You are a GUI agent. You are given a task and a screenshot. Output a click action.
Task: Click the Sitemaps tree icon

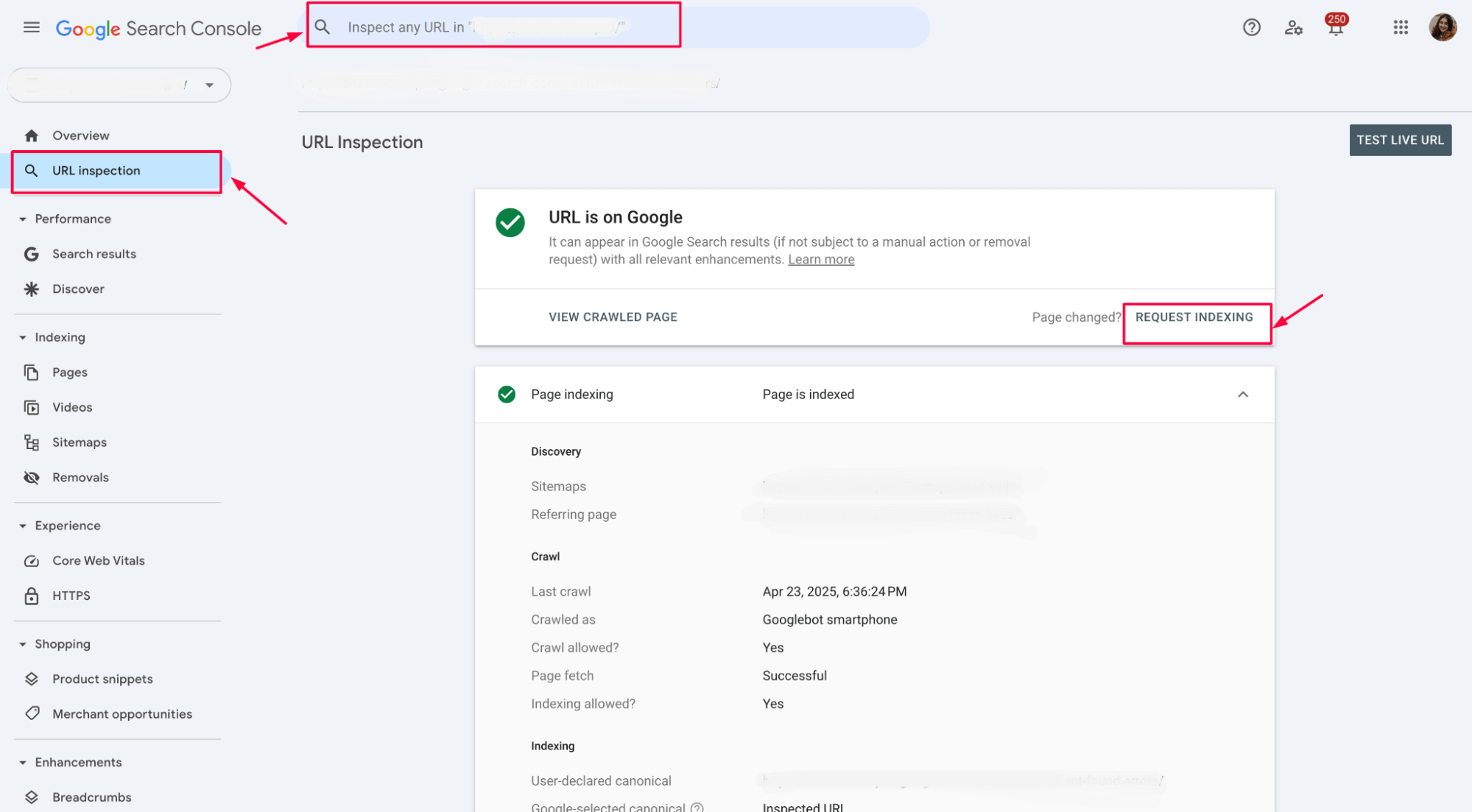(31, 442)
